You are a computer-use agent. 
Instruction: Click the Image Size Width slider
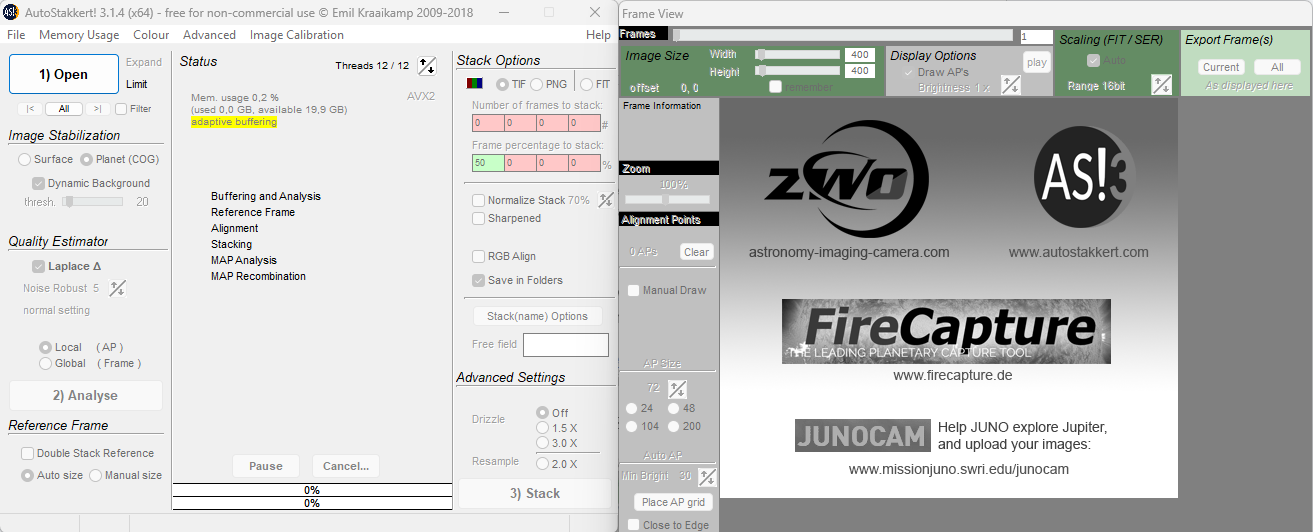pyautogui.click(x=799, y=54)
